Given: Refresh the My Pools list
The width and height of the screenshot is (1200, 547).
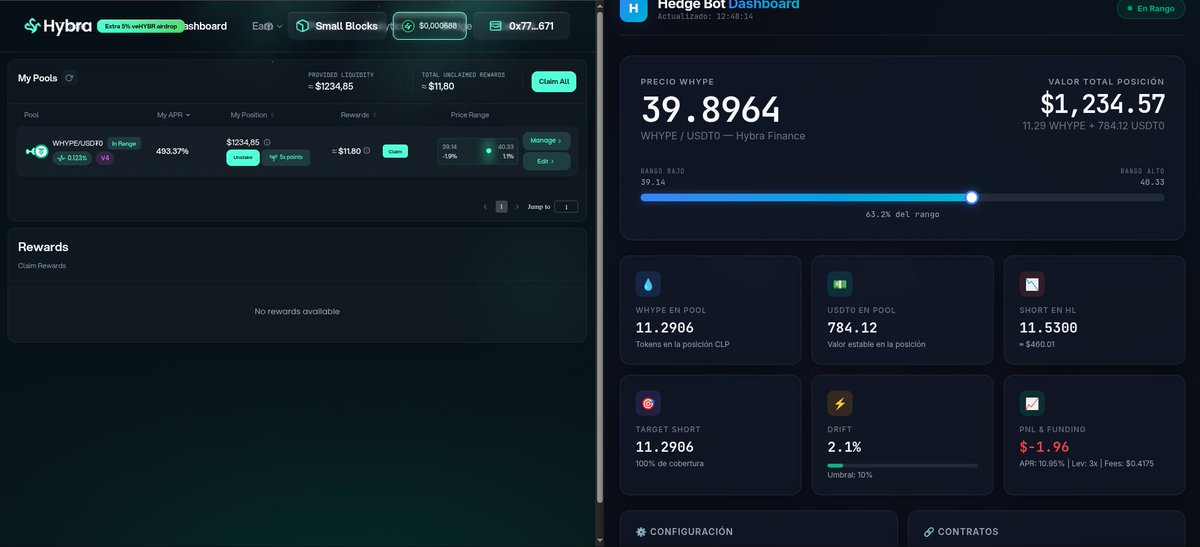Looking at the screenshot, I should coord(69,78).
